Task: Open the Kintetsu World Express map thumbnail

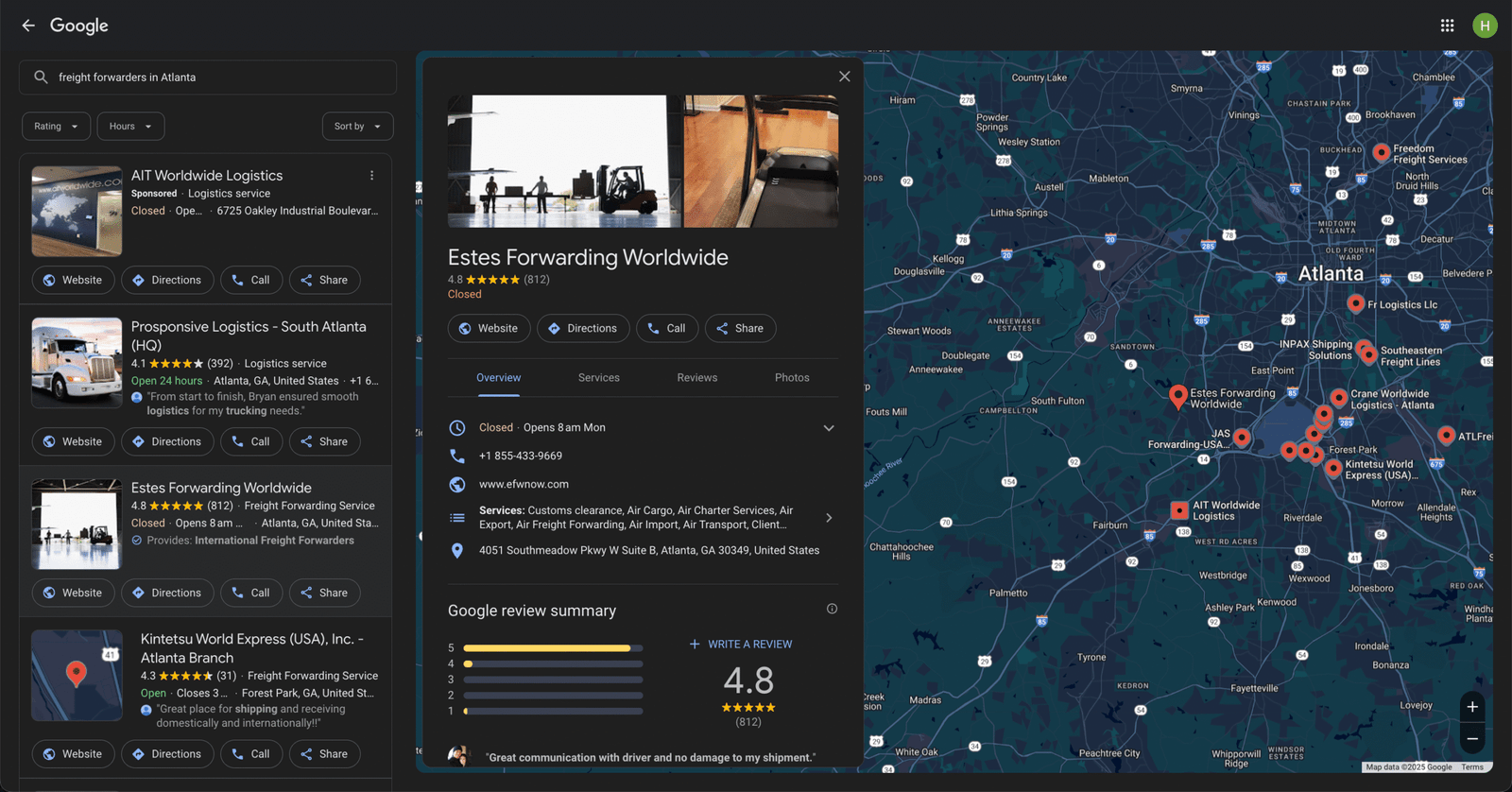Action: point(77,676)
